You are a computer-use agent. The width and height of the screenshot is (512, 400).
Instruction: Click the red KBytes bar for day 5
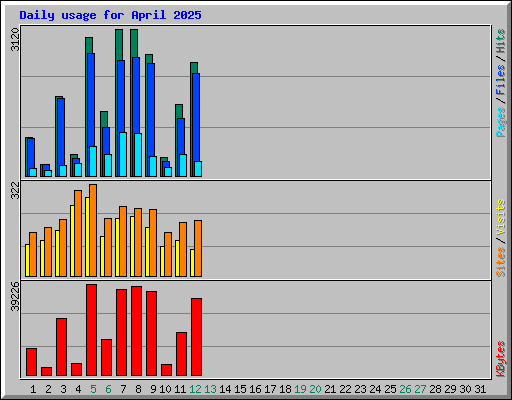pyautogui.click(x=91, y=330)
